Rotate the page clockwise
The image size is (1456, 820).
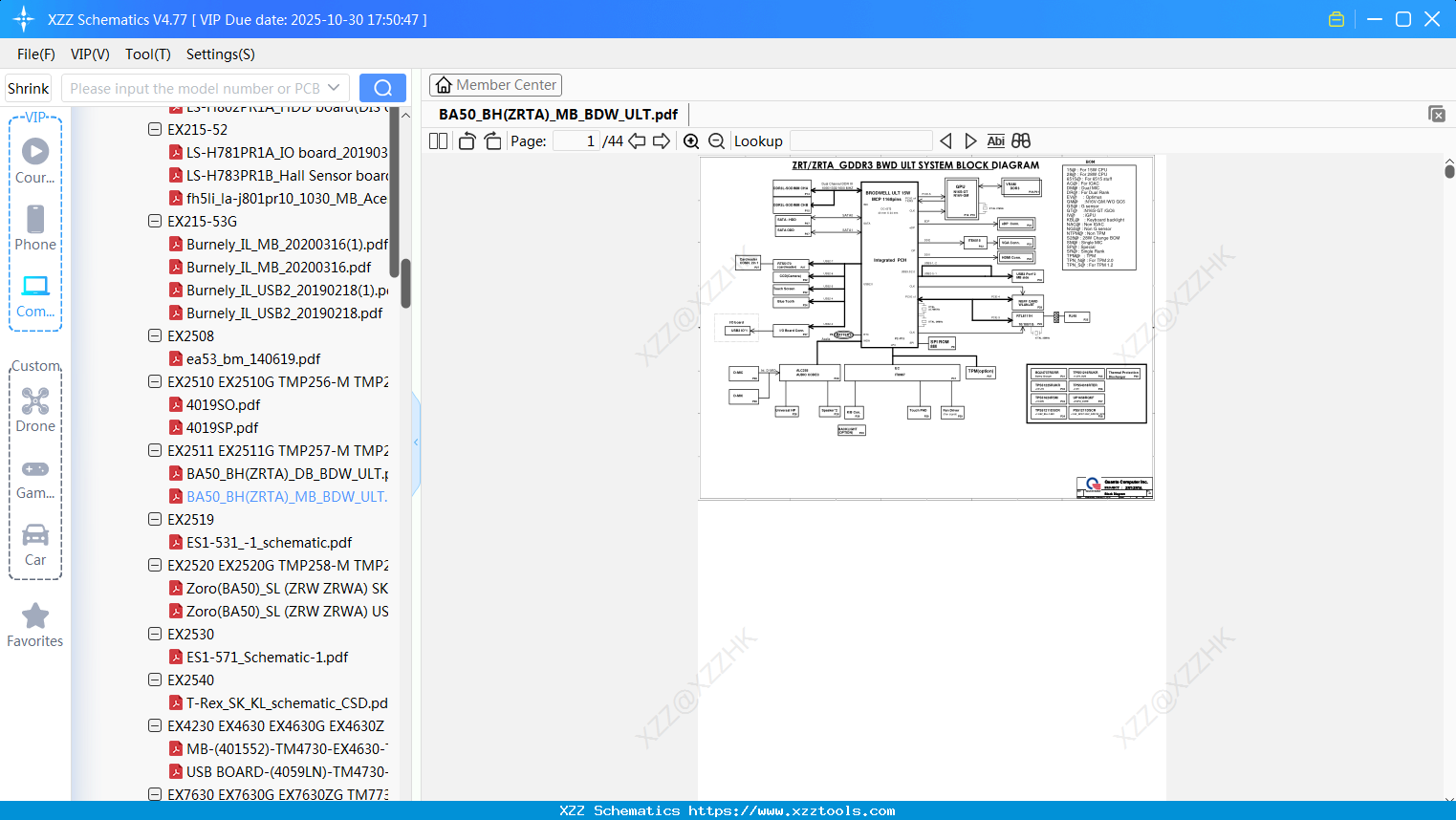click(x=492, y=141)
